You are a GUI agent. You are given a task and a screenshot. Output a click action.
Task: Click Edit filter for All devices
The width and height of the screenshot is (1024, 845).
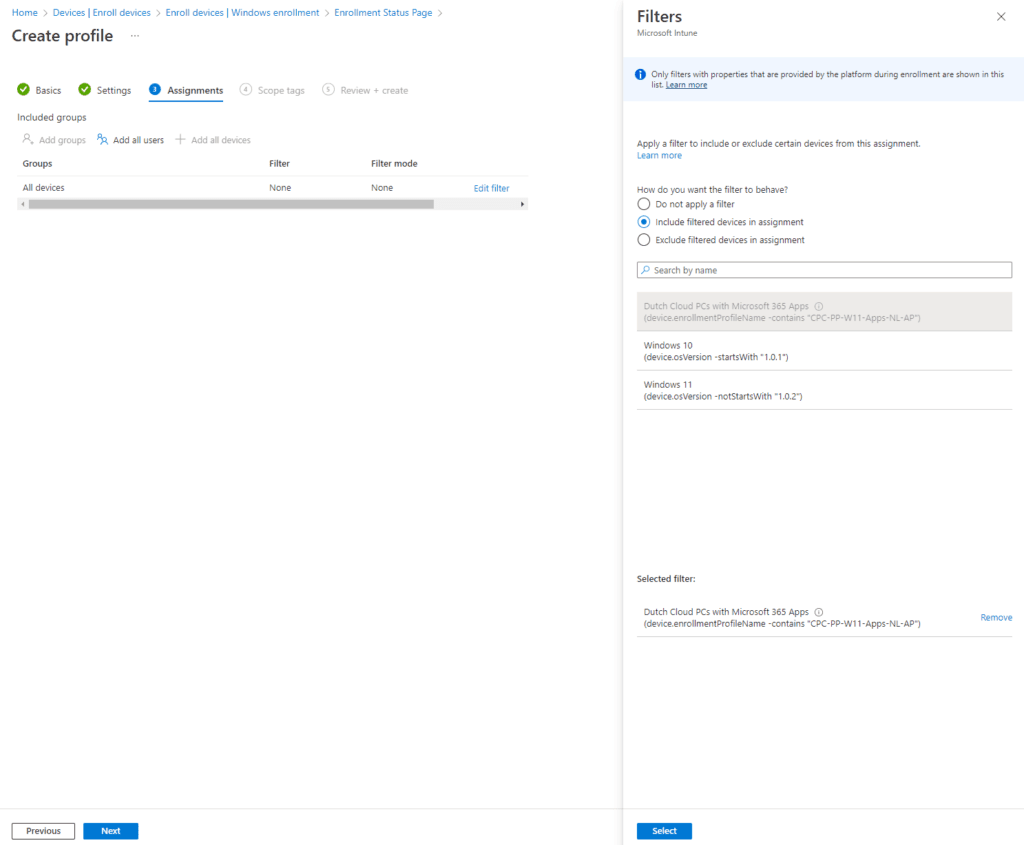[491, 188]
